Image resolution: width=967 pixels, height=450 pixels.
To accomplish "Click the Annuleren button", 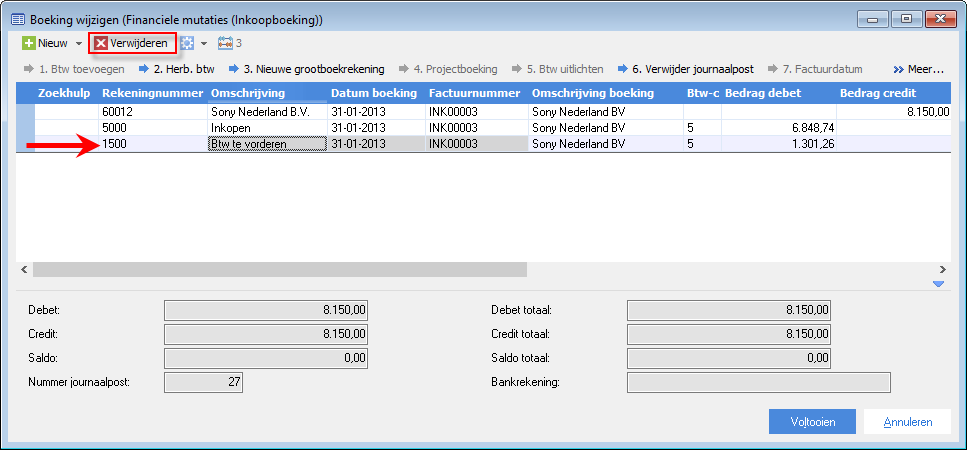I will pos(908,422).
